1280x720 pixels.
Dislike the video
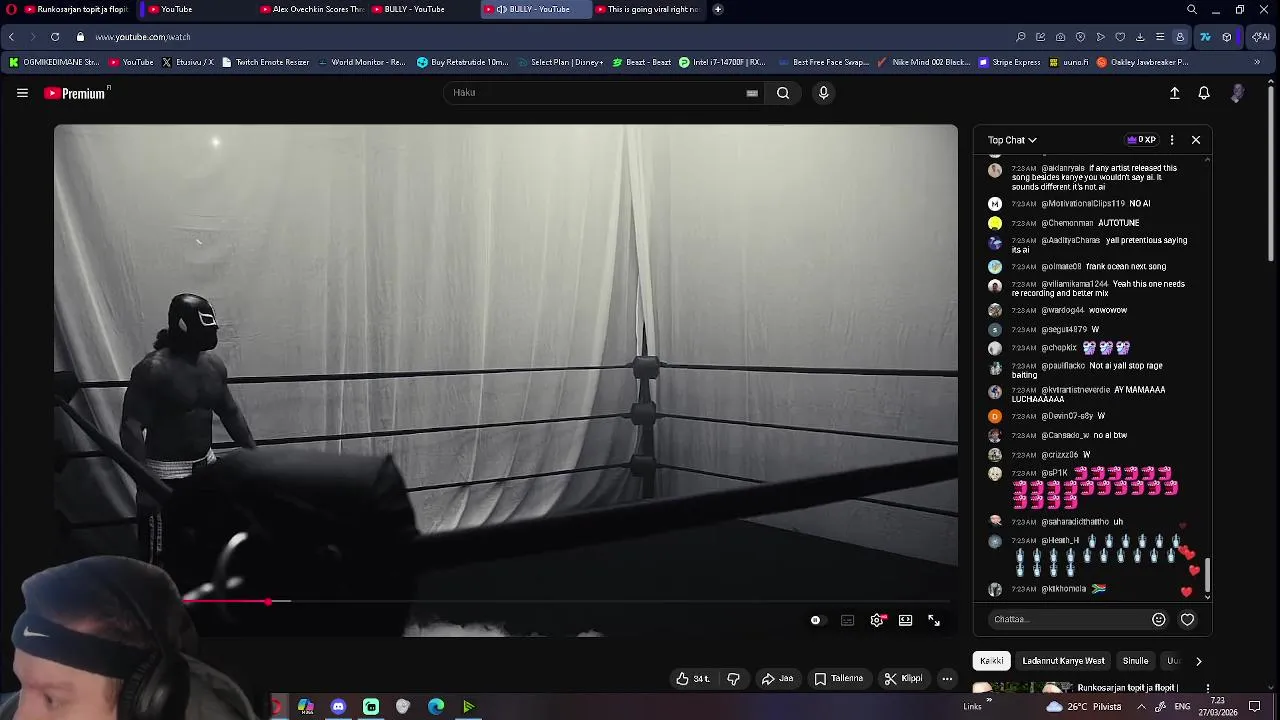[x=733, y=678]
